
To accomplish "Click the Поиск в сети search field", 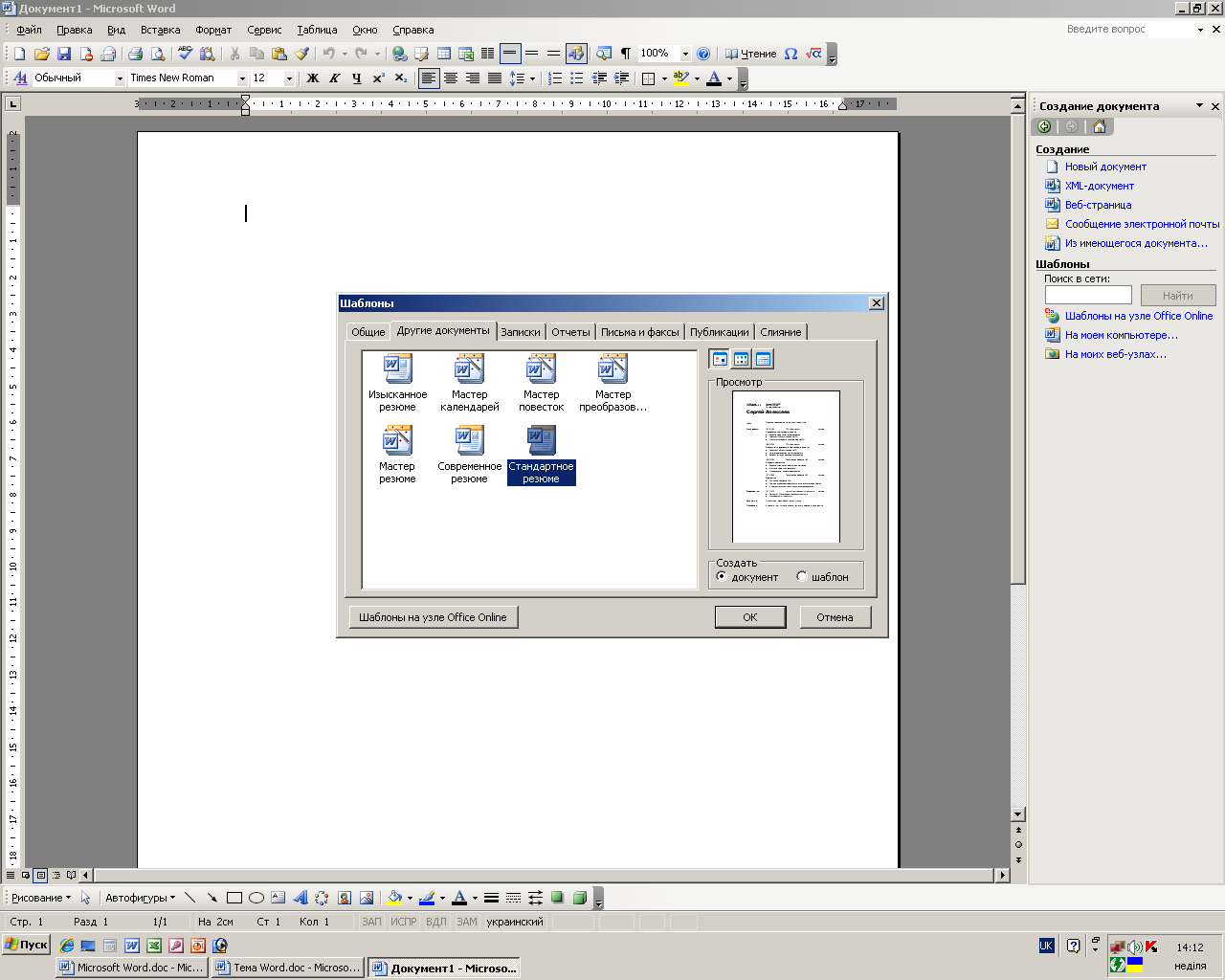I will point(1088,296).
